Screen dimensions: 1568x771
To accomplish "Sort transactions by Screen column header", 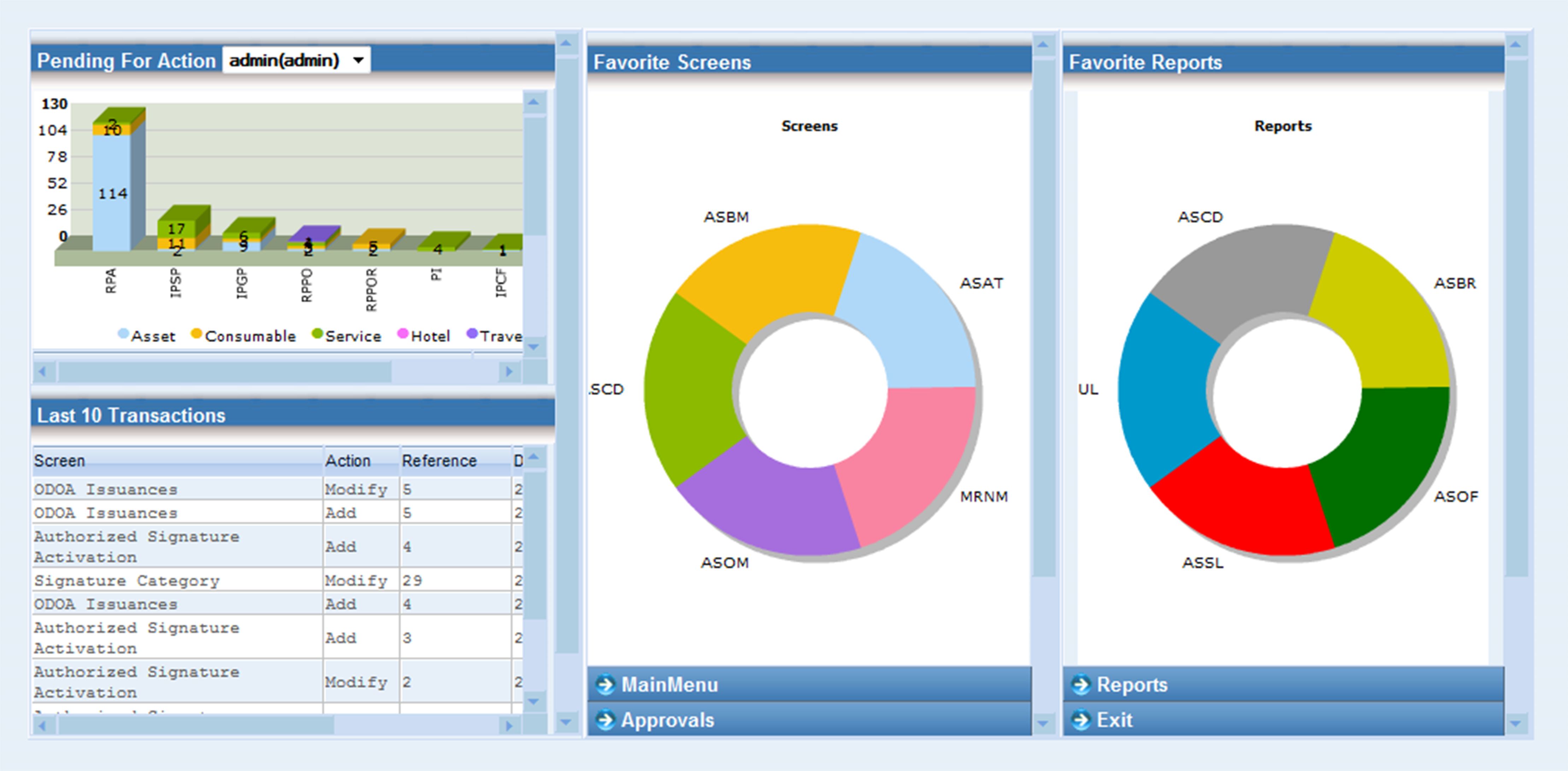I will [x=177, y=461].
